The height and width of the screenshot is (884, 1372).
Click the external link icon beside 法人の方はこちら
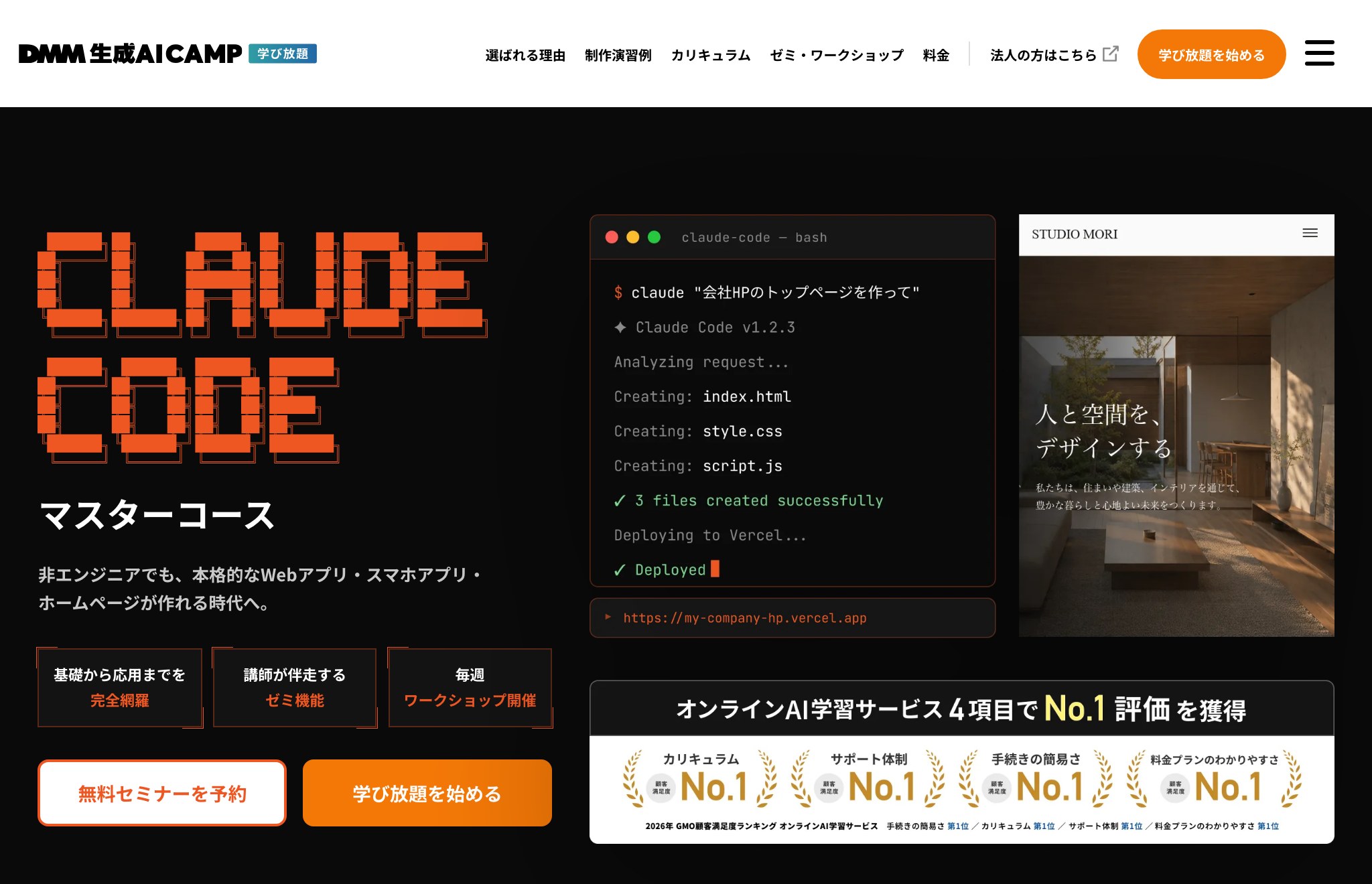pos(1111,54)
